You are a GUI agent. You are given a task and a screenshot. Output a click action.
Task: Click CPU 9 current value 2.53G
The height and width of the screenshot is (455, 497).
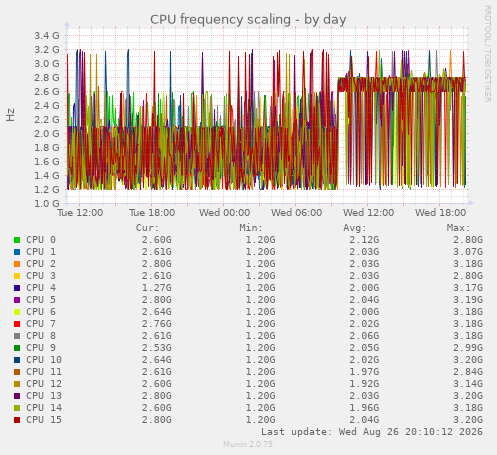point(157,348)
